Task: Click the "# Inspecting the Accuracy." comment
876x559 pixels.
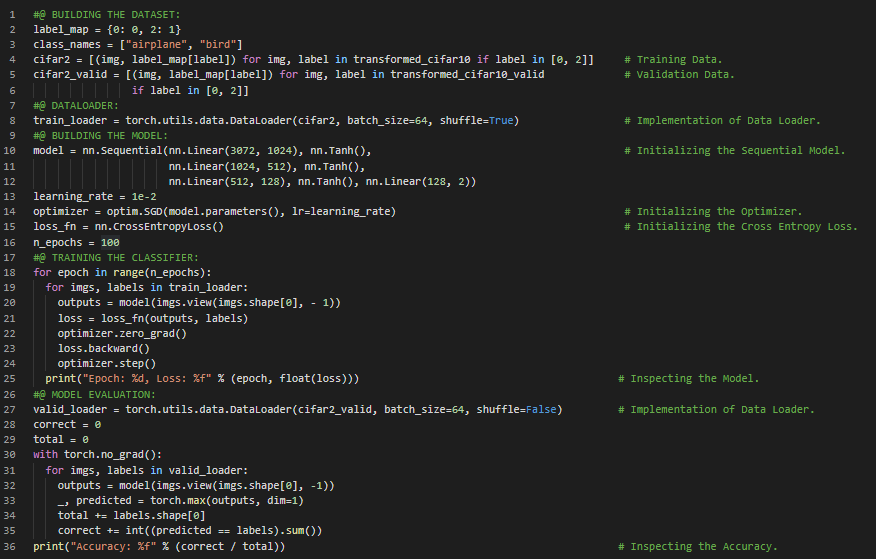Action: pos(697,546)
